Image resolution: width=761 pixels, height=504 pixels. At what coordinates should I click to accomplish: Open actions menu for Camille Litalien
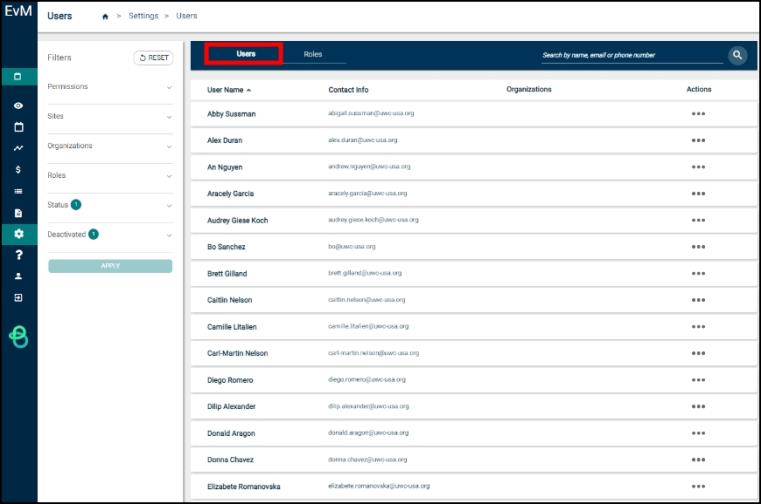click(x=698, y=326)
